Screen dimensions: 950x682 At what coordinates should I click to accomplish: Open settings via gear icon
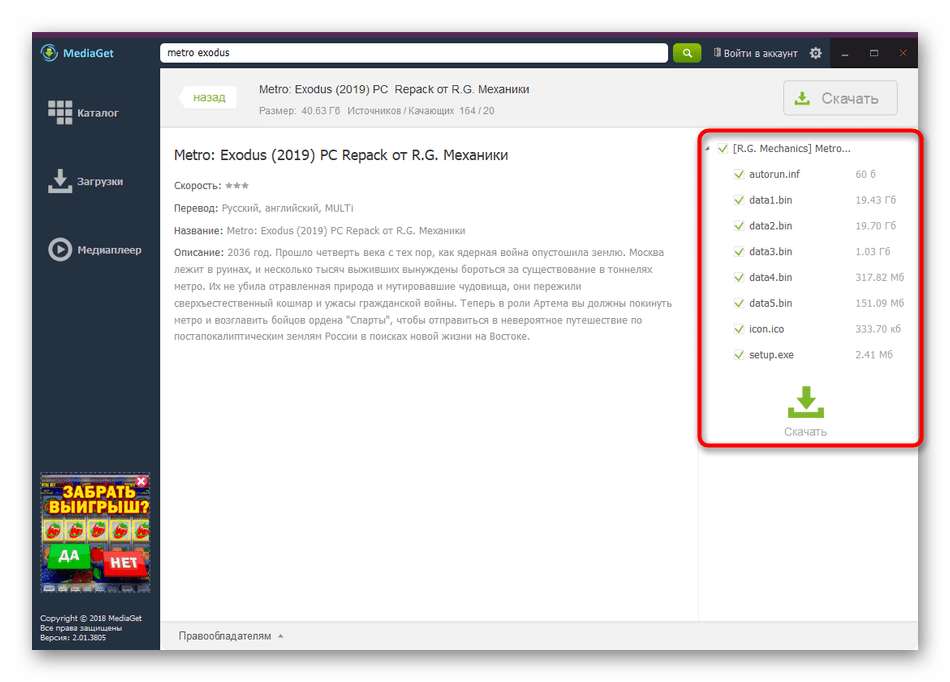click(815, 53)
